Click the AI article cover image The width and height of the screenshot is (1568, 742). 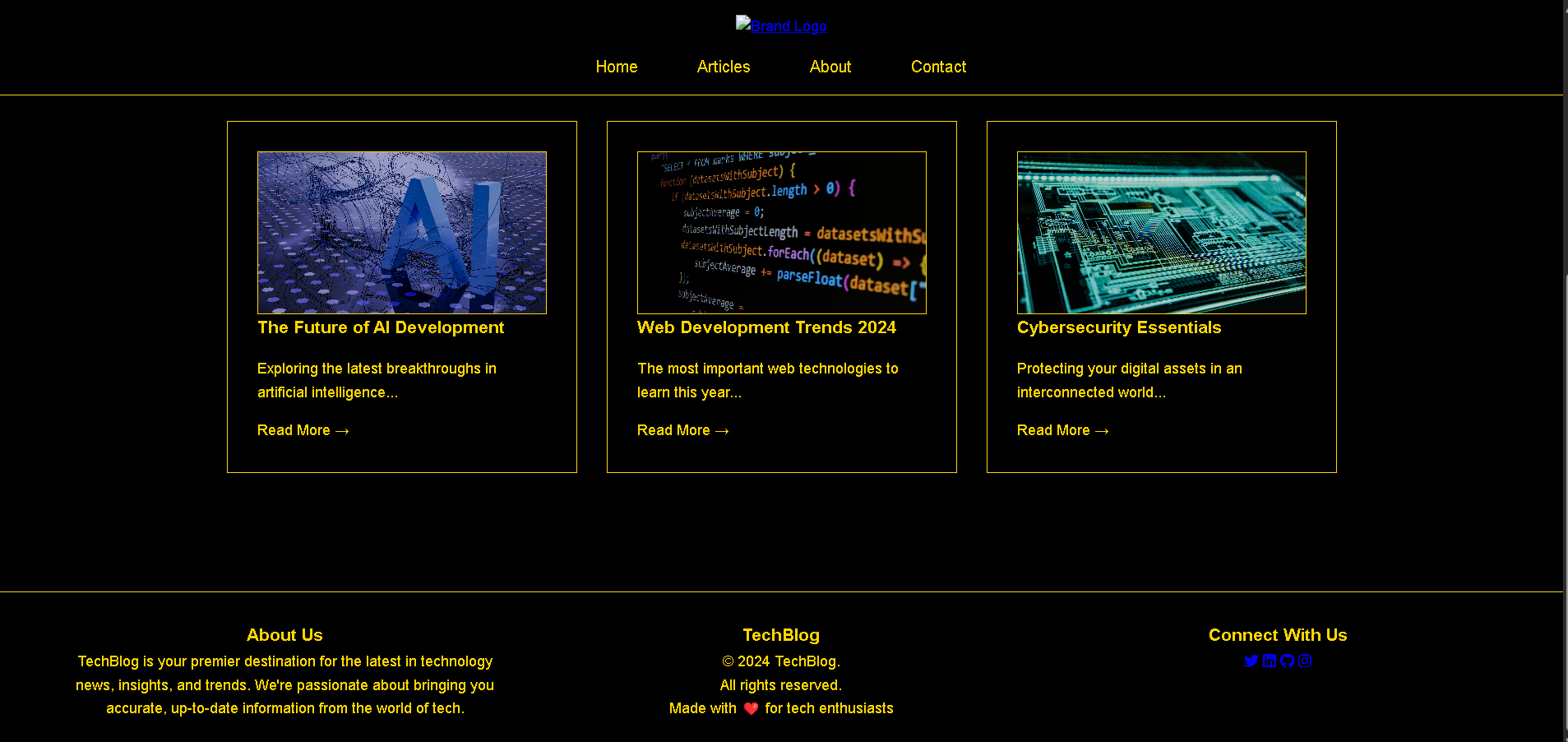point(401,233)
